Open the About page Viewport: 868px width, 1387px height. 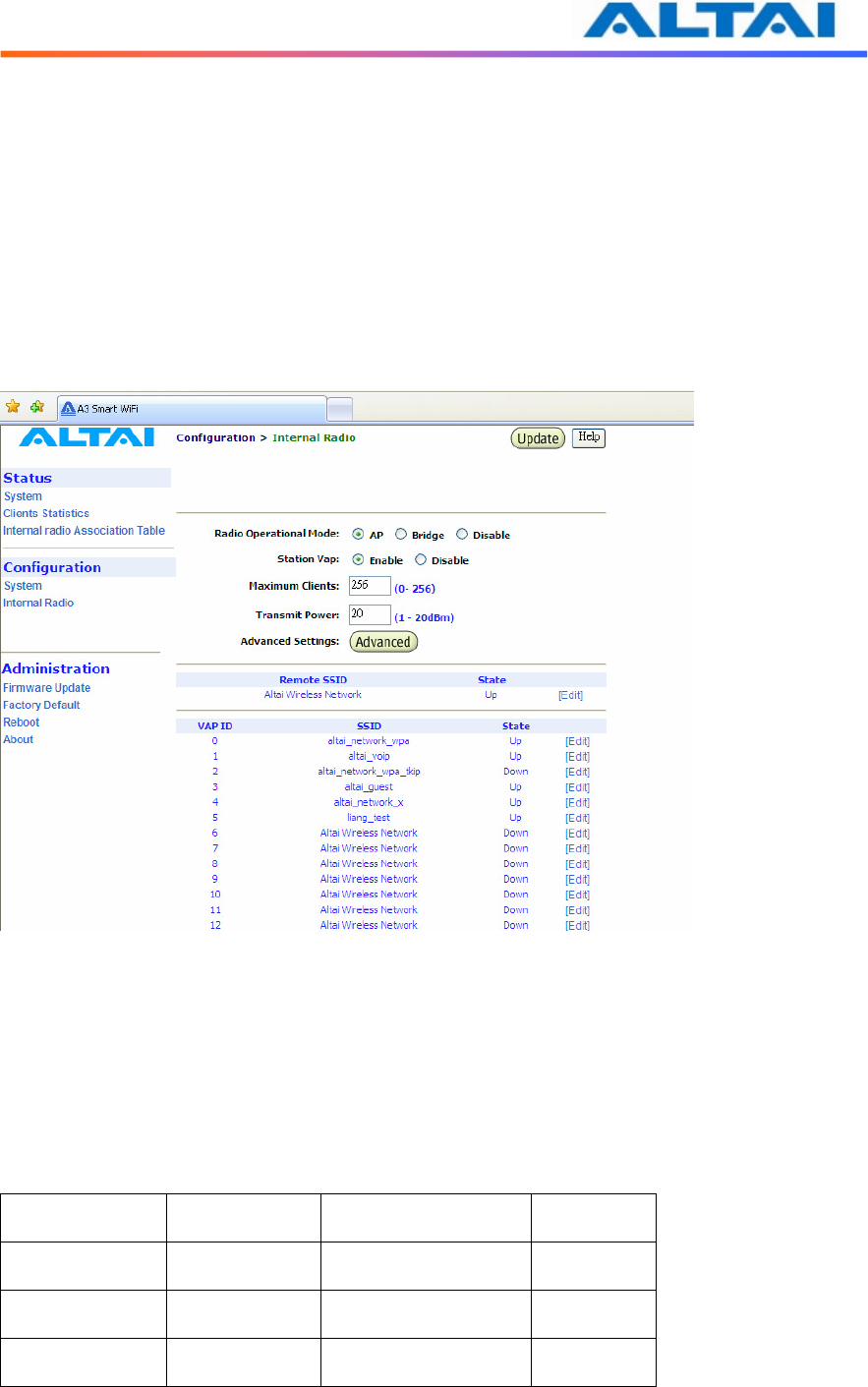point(19,739)
